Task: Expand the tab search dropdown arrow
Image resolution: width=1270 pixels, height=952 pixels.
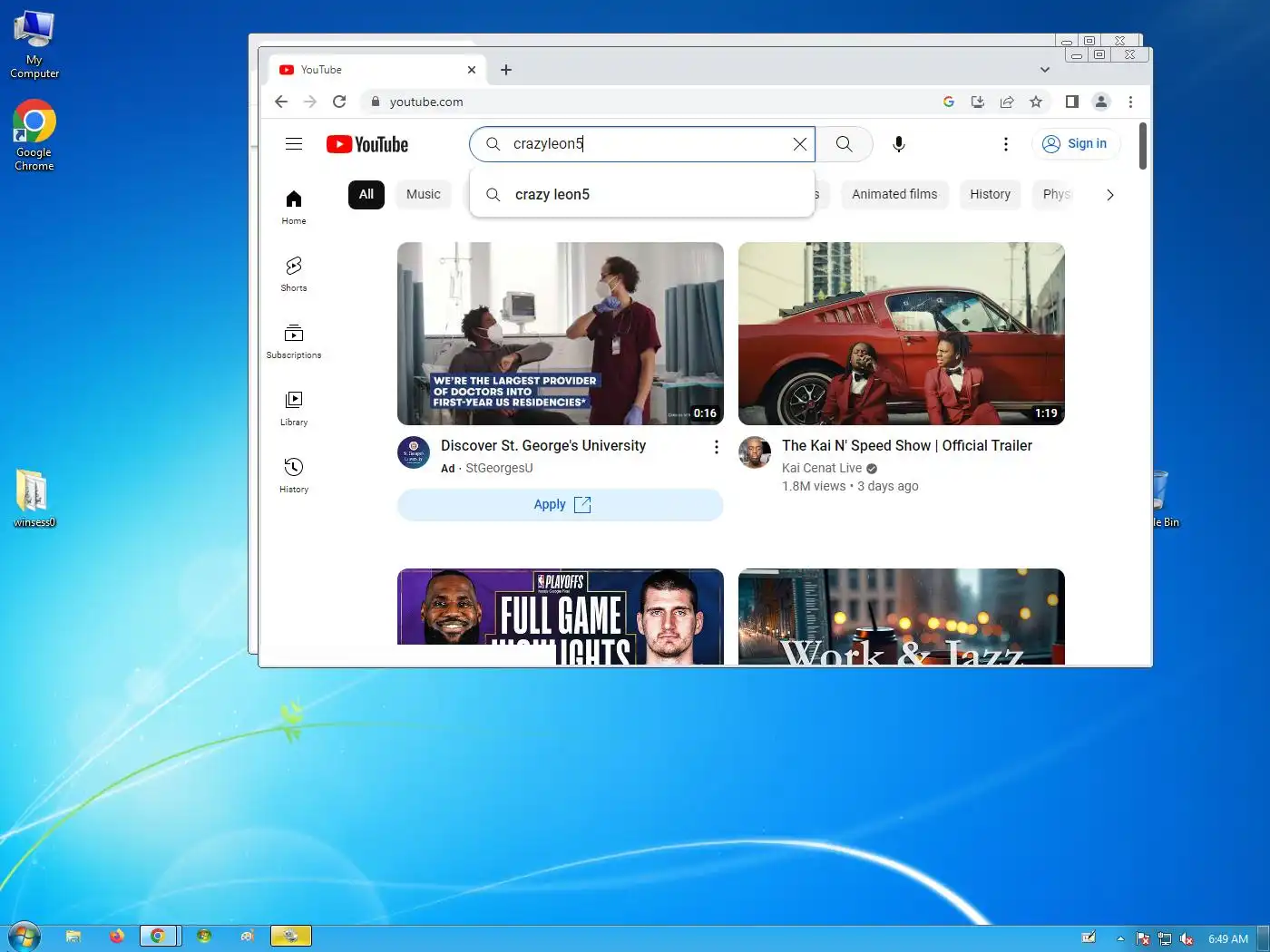Action: pyautogui.click(x=1045, y=70)
